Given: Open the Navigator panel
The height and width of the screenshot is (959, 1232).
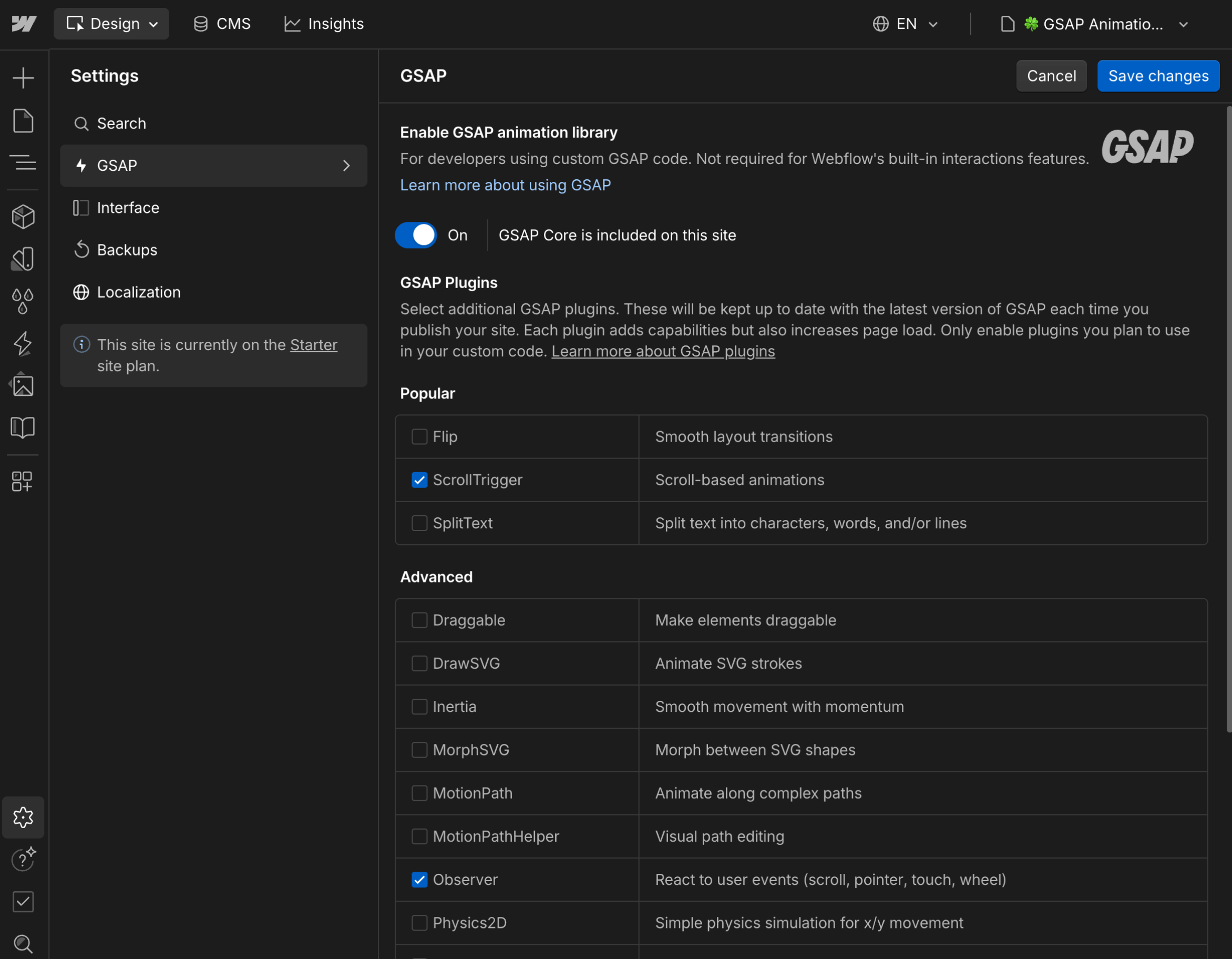Looking at the screenshot, I should [x=23, y=163].
